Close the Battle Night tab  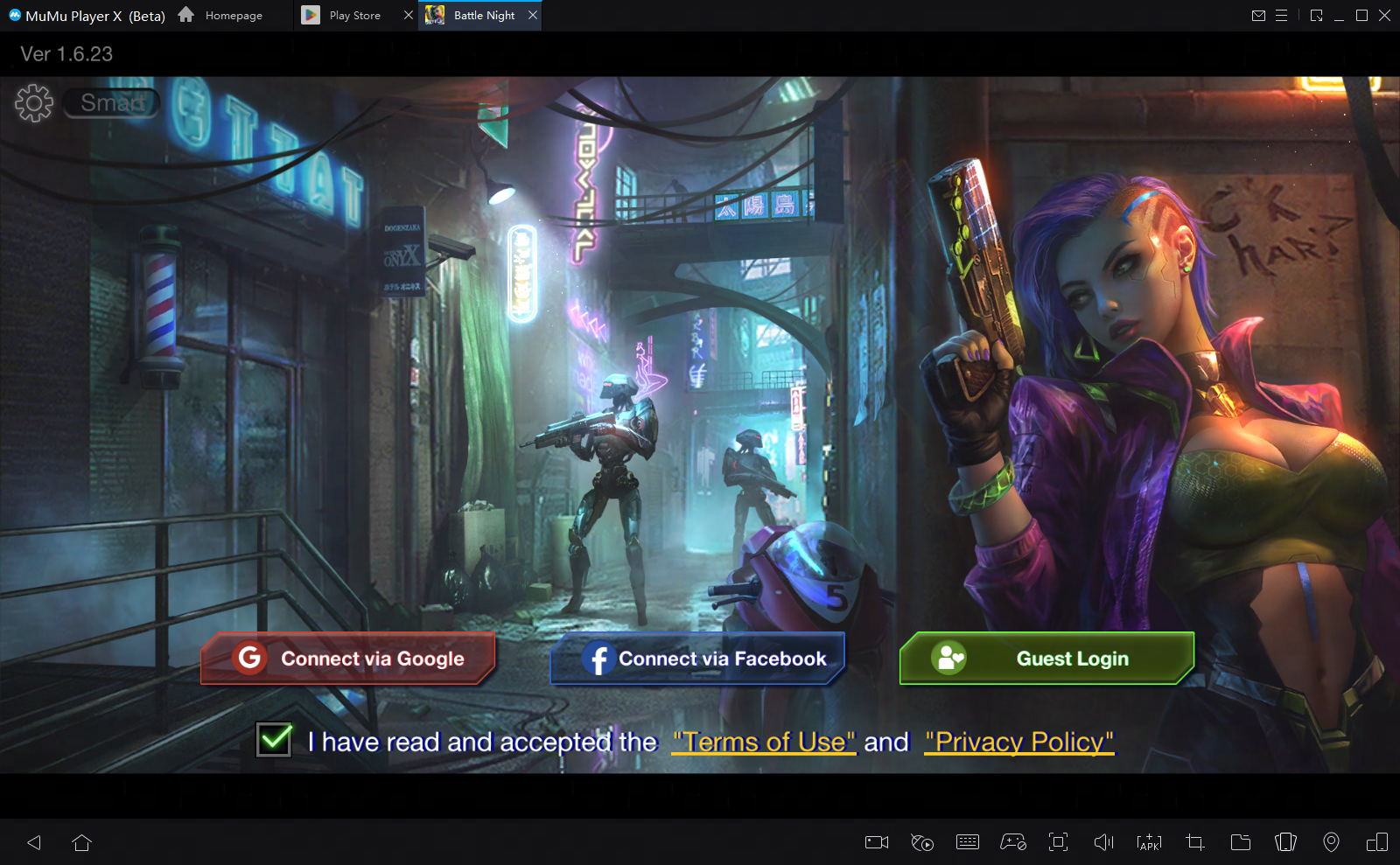click(533, 15)
